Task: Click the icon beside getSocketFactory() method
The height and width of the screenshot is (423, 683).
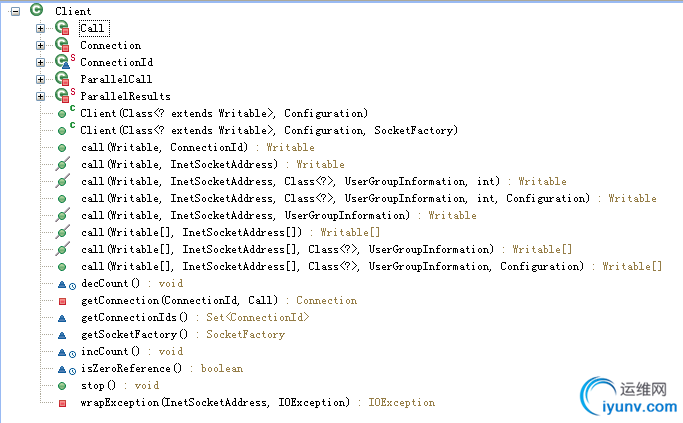Action: (62, 334)
